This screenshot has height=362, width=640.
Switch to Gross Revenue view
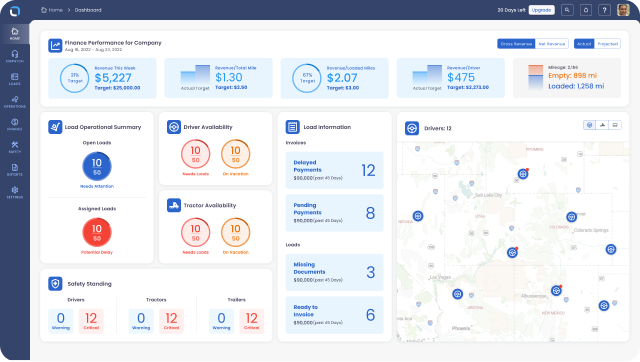(516, 44)
